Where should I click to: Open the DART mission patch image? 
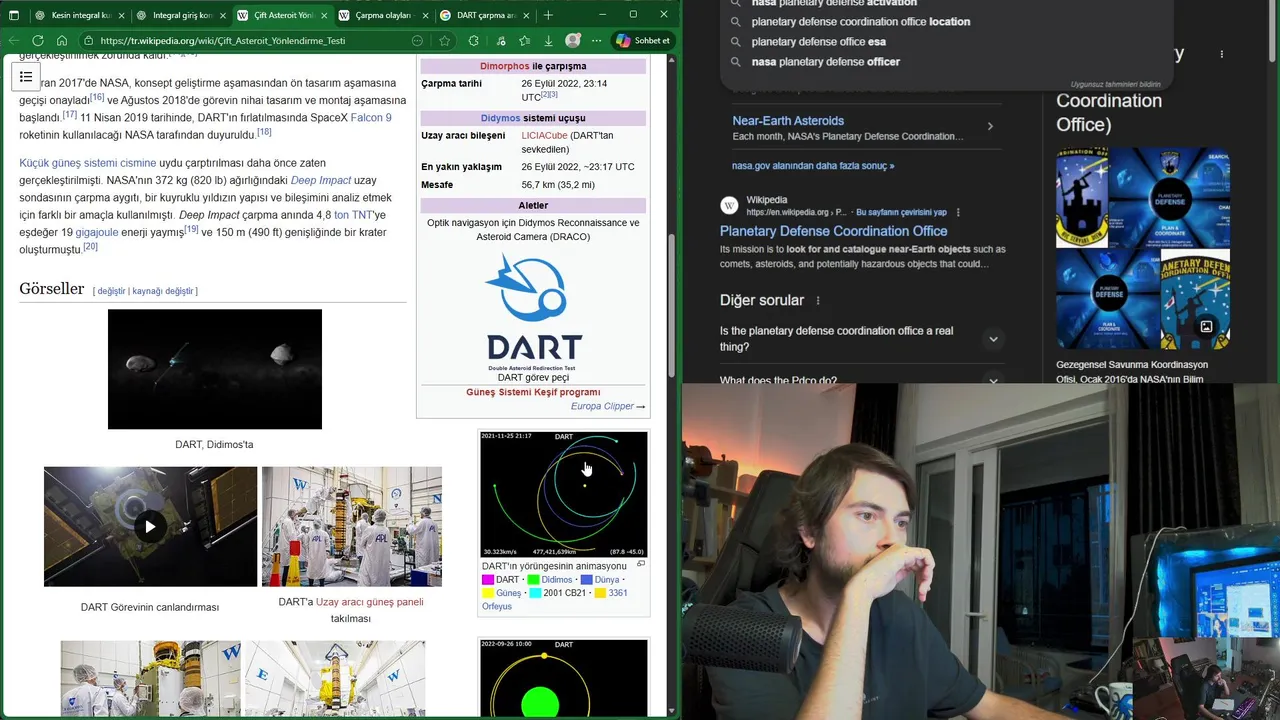[533, 311]
